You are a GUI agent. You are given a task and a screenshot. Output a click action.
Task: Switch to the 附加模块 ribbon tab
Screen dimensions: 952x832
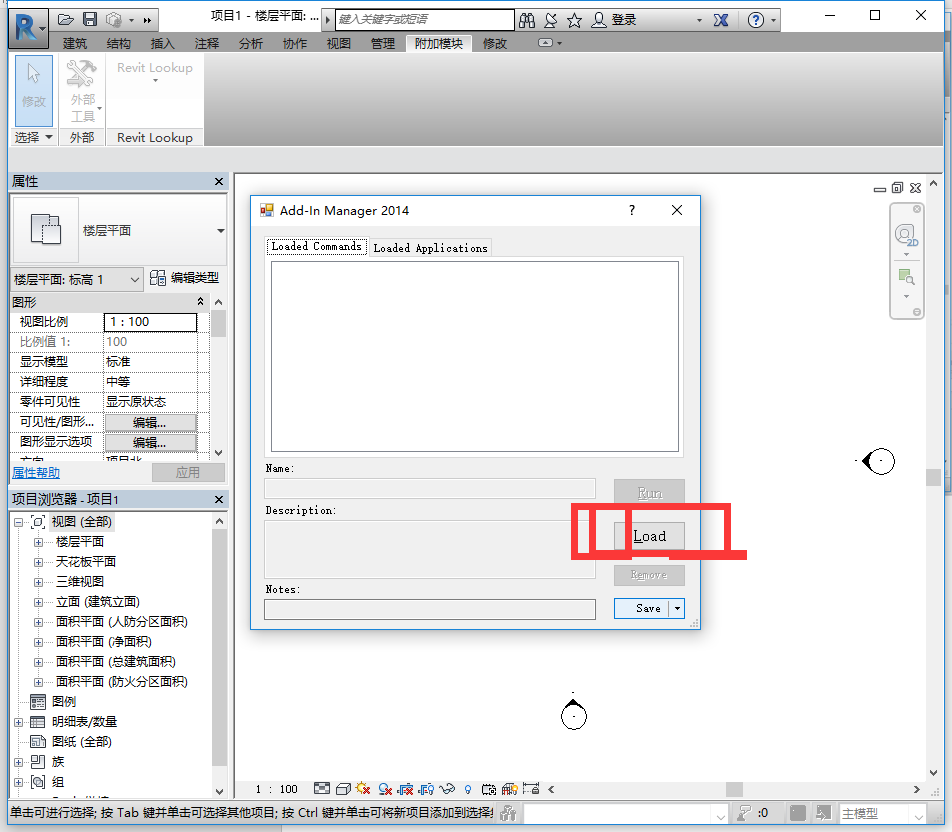click(x=438, y=43)
